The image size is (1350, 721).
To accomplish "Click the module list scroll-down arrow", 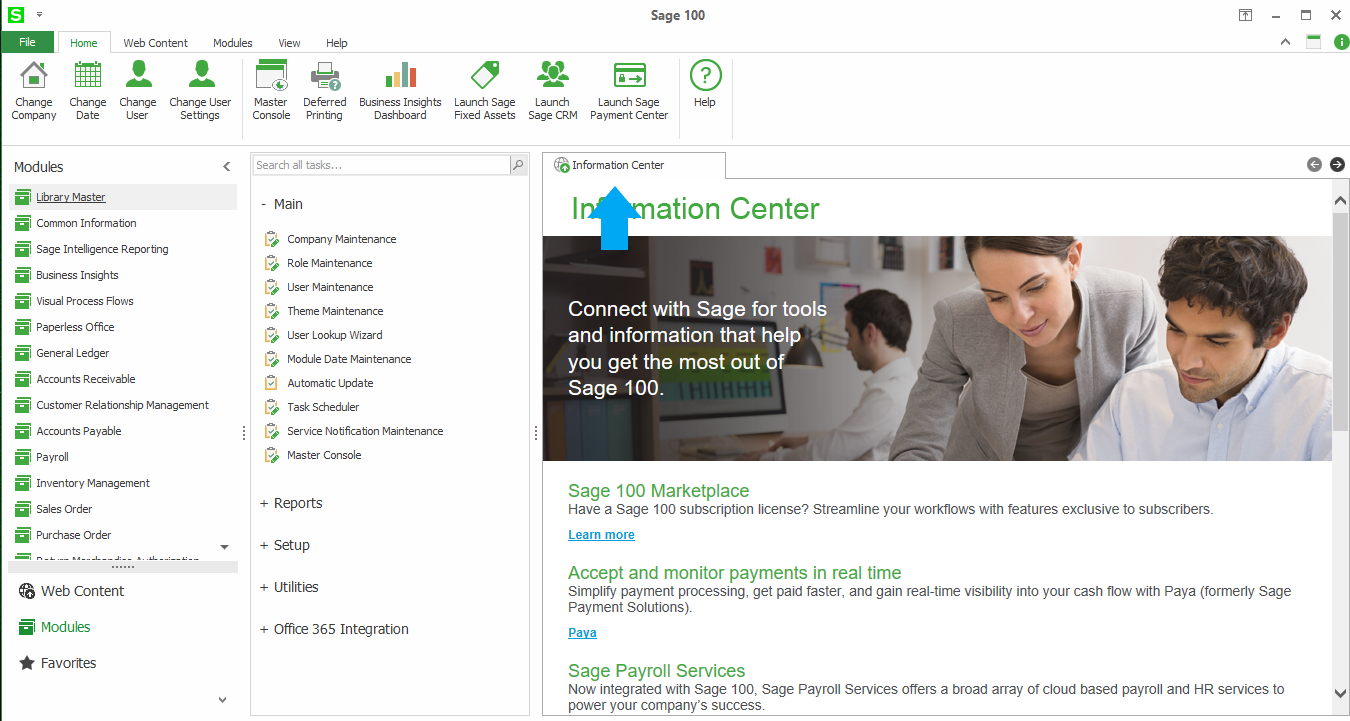I will (224, 547).
